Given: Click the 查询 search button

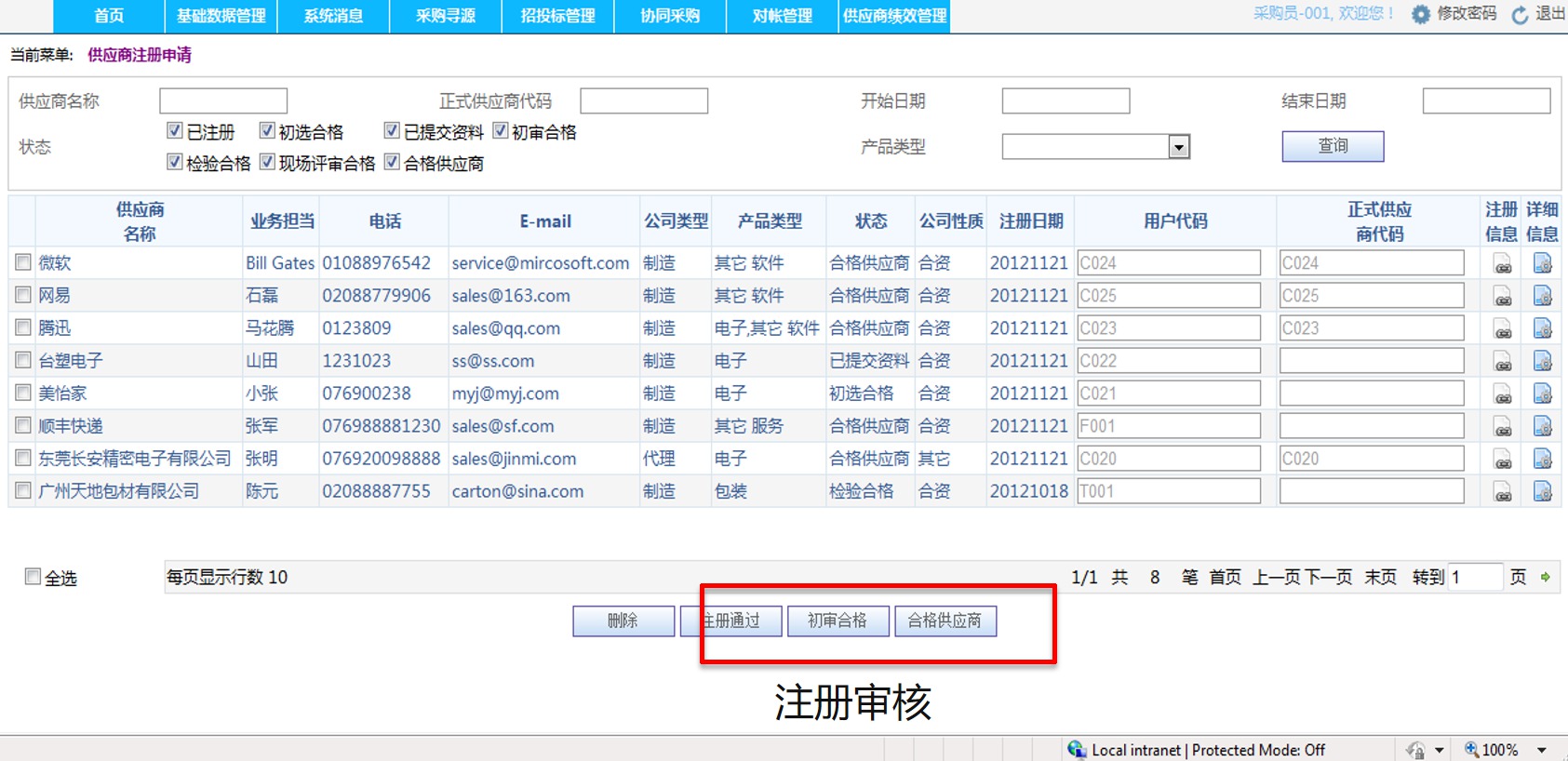Looking at the screenshot, I should [x=1333, y=146].
